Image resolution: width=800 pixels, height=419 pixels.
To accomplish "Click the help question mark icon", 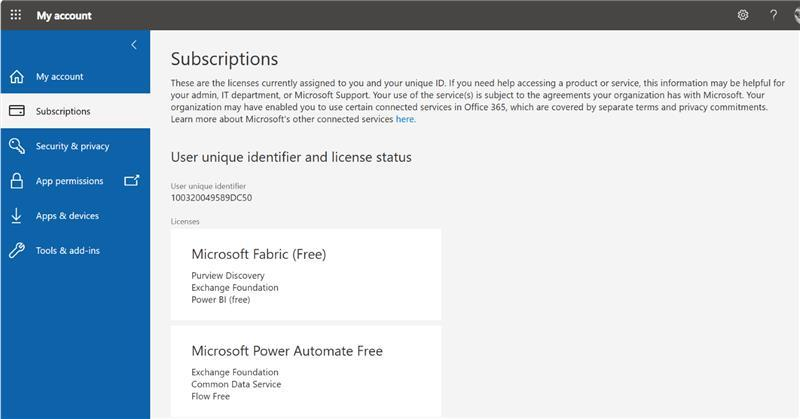I will tap(773, 15).
